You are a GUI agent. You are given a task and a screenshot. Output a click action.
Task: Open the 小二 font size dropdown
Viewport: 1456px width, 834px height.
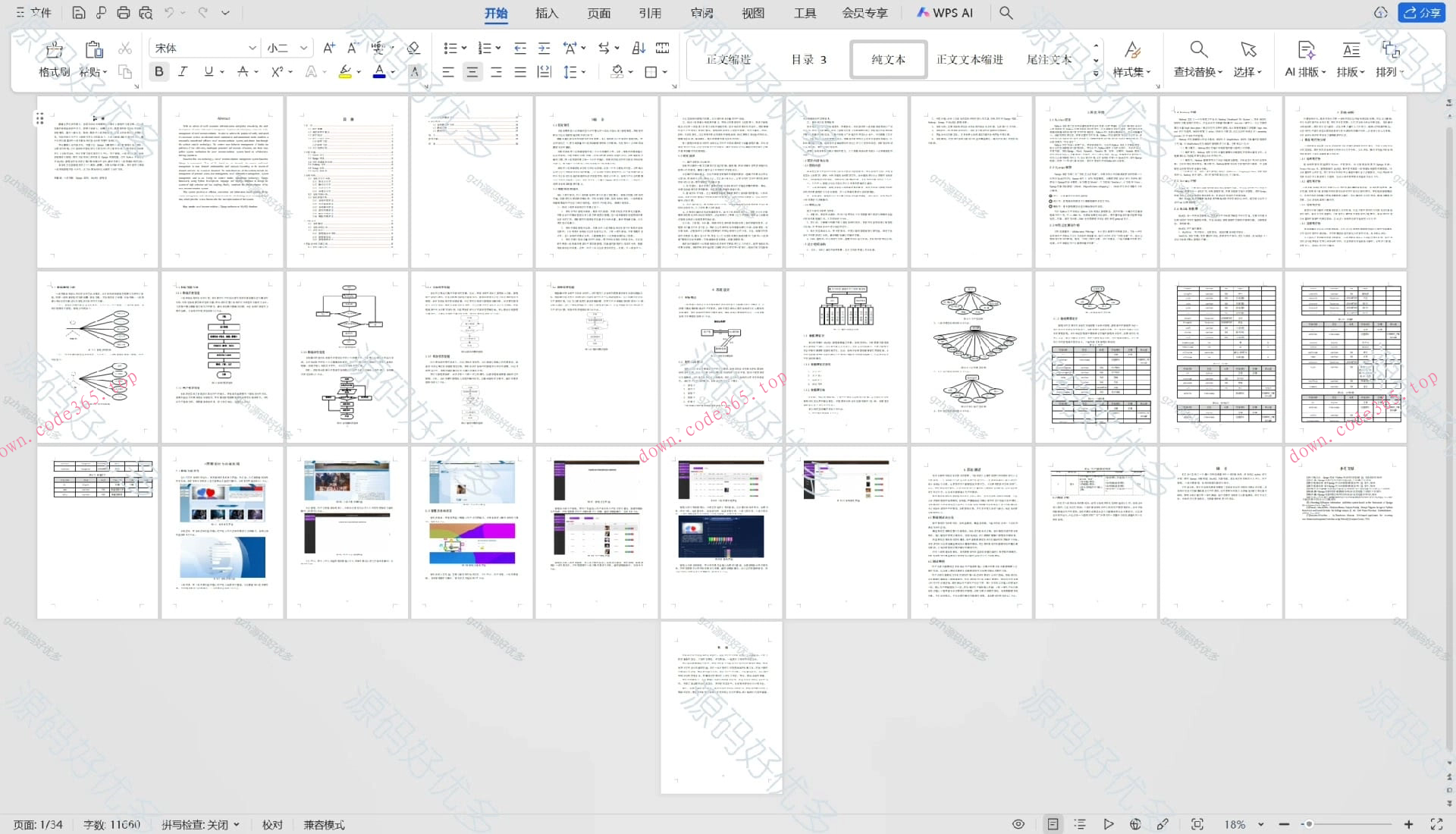coord(303,48)
